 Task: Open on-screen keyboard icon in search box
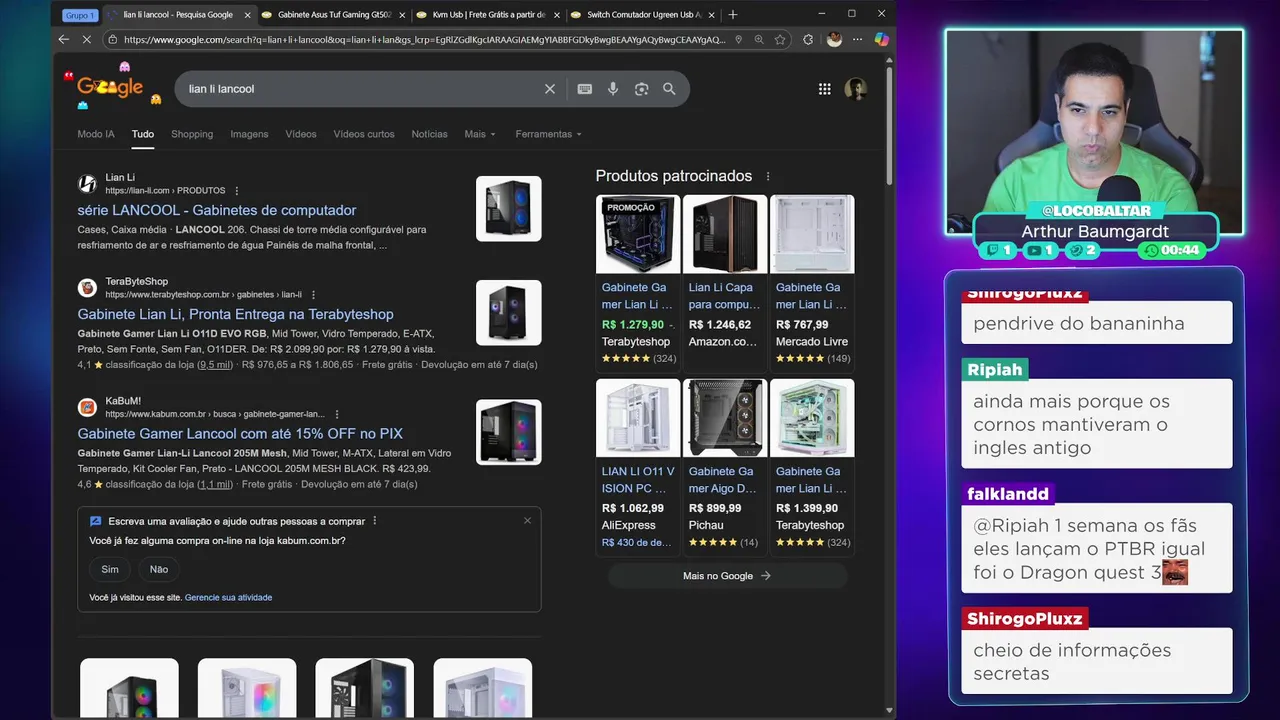tap(585, 89)
